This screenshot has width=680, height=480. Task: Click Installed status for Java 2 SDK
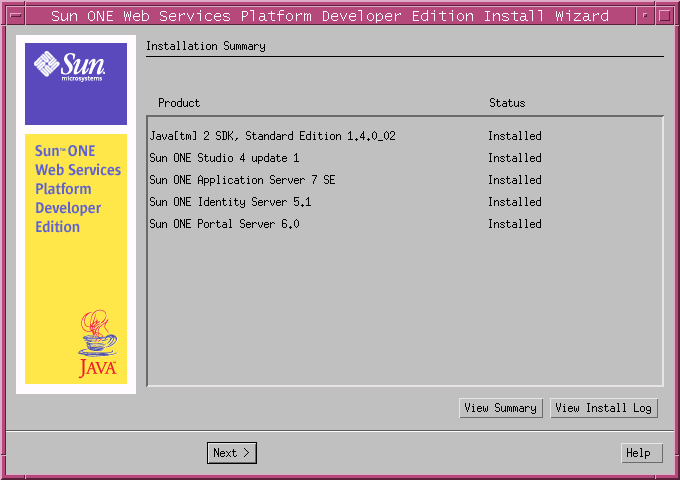pyautogui.click(x=515, y=136)
